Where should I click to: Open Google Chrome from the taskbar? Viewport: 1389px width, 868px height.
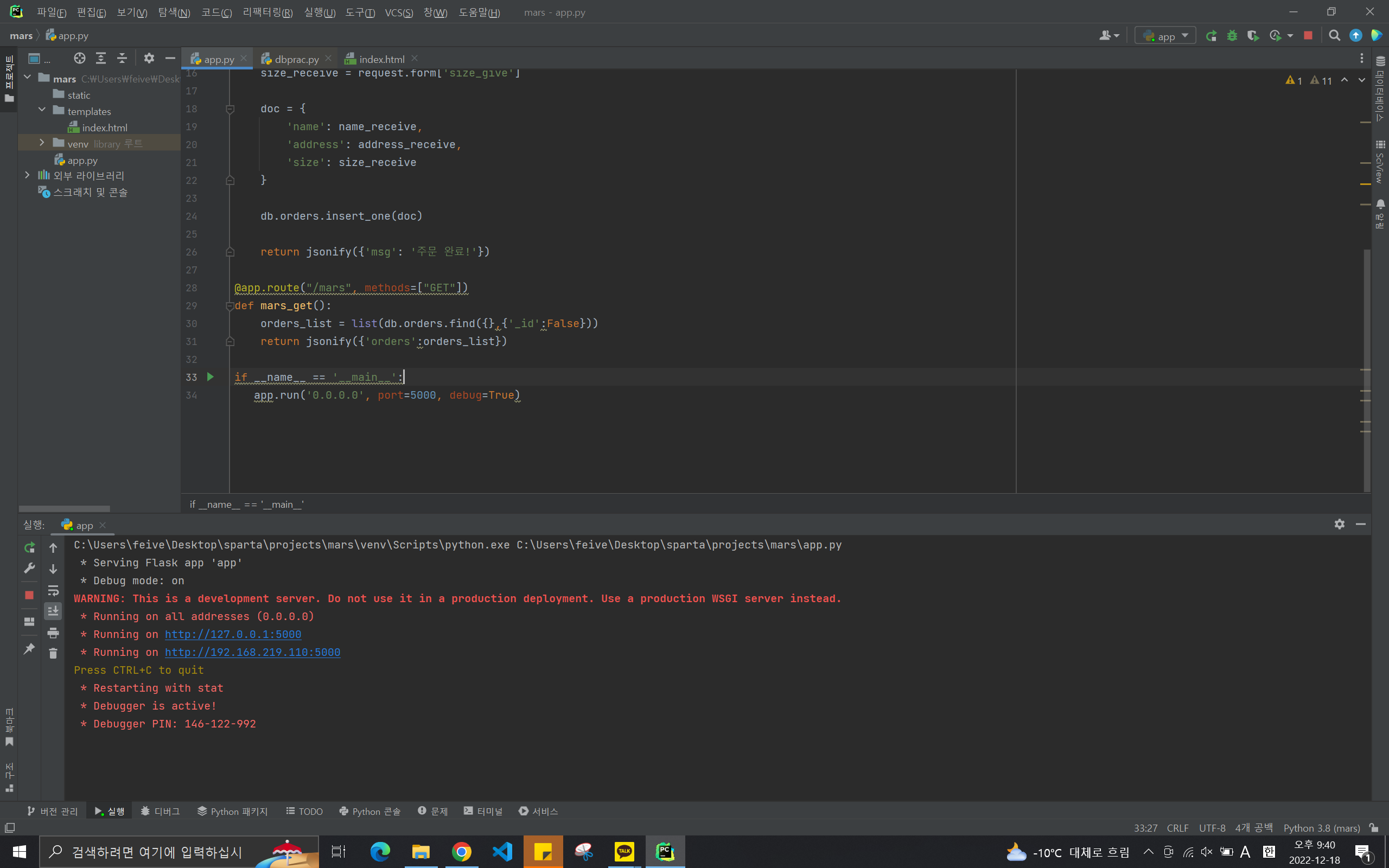point(462,852)
